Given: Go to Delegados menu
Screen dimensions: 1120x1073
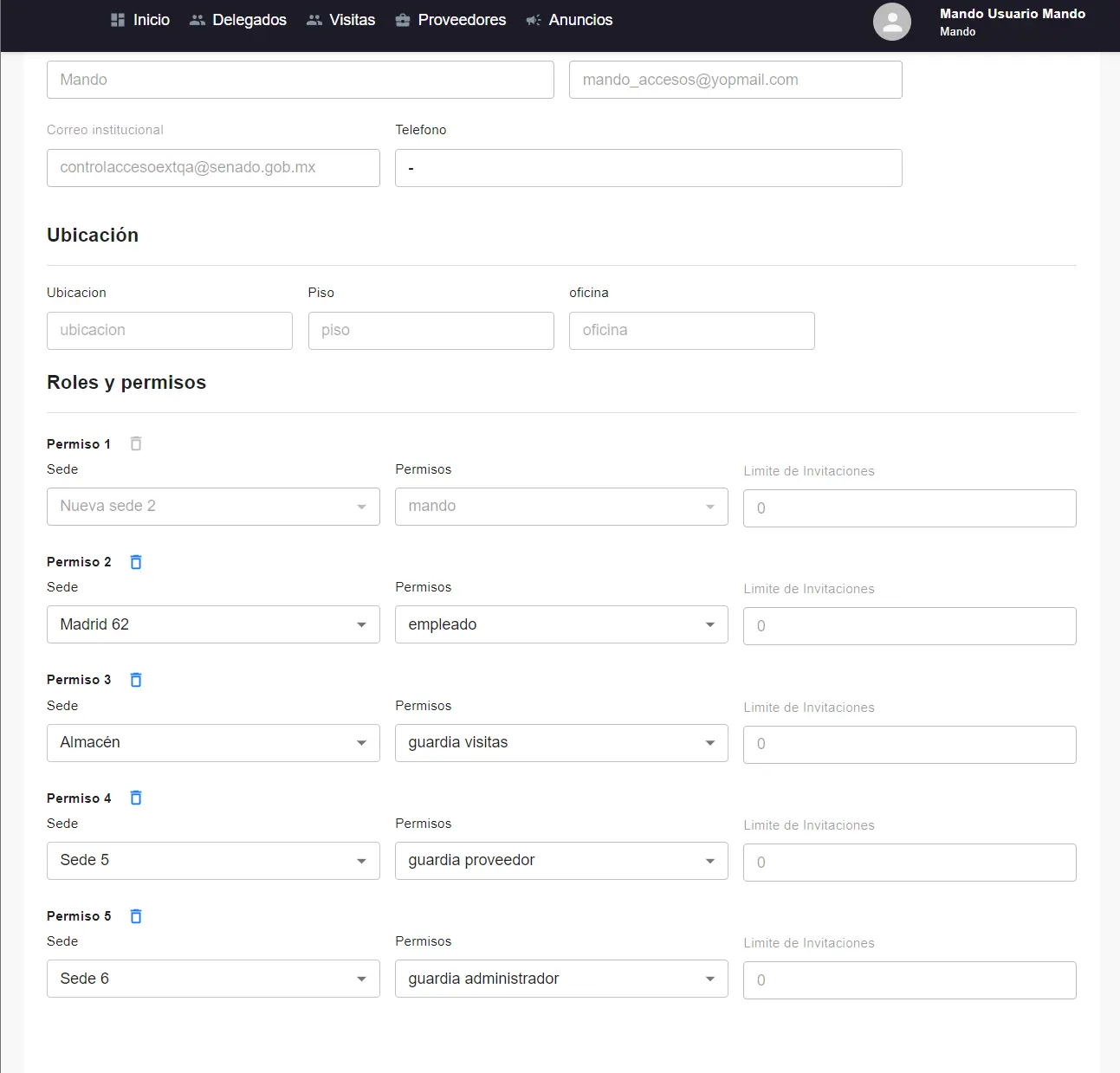Looking at the screenshot, I should [x=238, y=20].
